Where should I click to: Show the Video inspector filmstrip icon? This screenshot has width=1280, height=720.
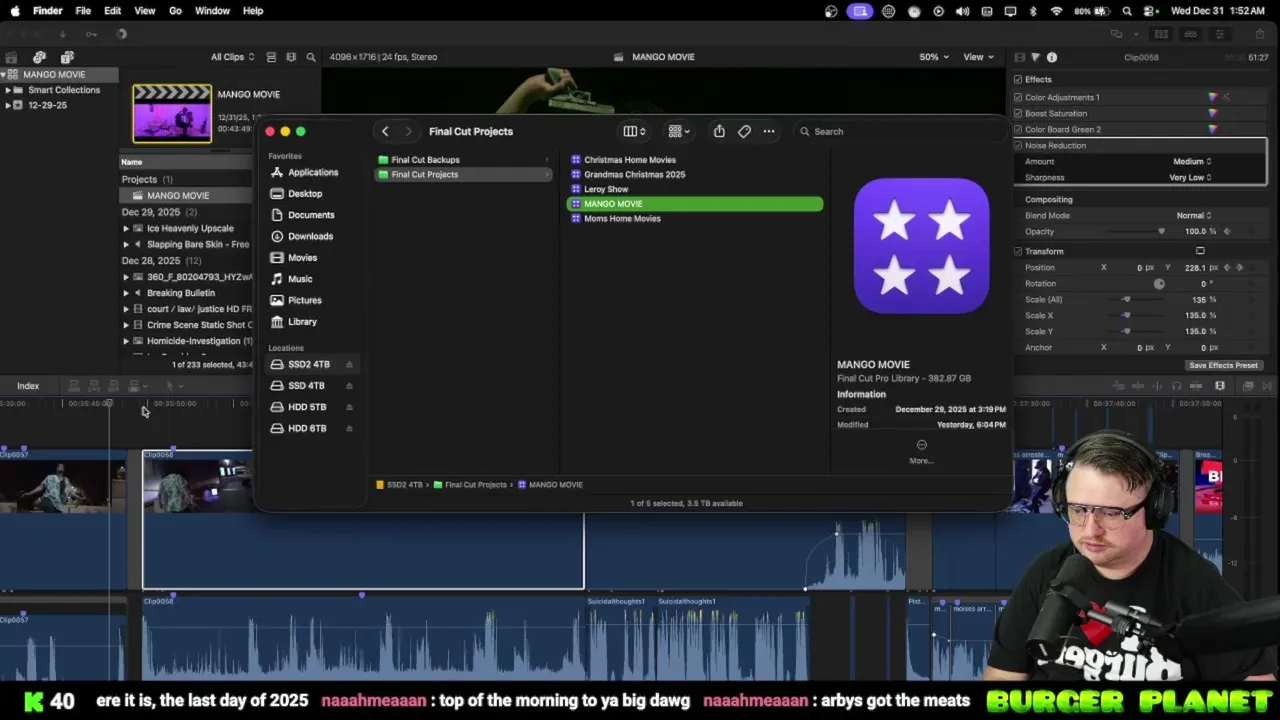click(1019, 57)
